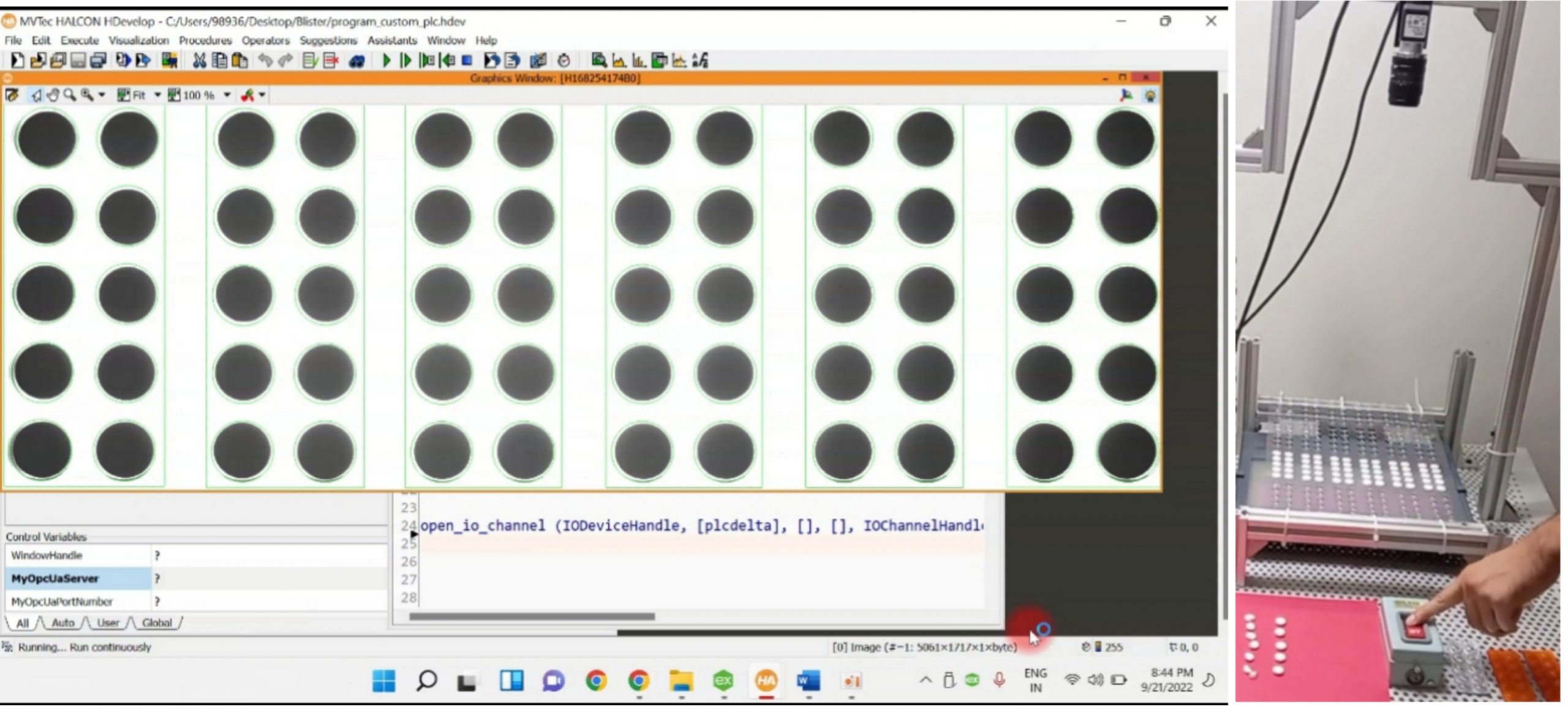
Task: Open the Feature Inspection icon
Action: pos(659,61)
